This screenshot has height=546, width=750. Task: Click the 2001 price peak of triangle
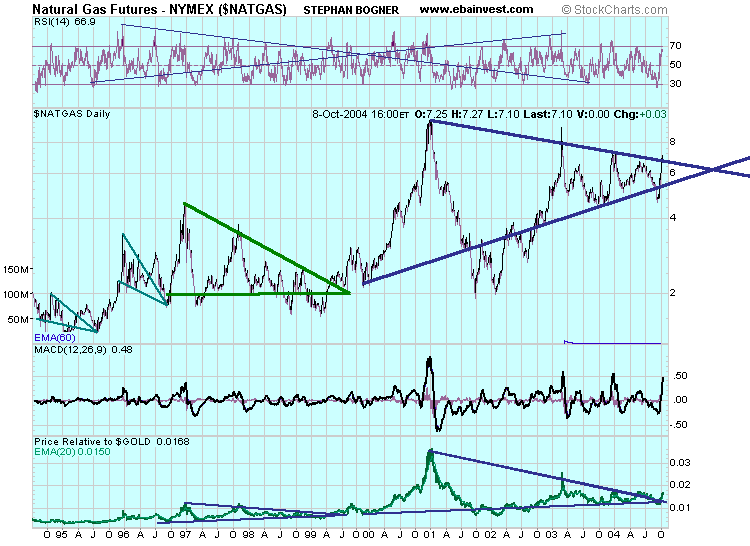click(430, 121)
